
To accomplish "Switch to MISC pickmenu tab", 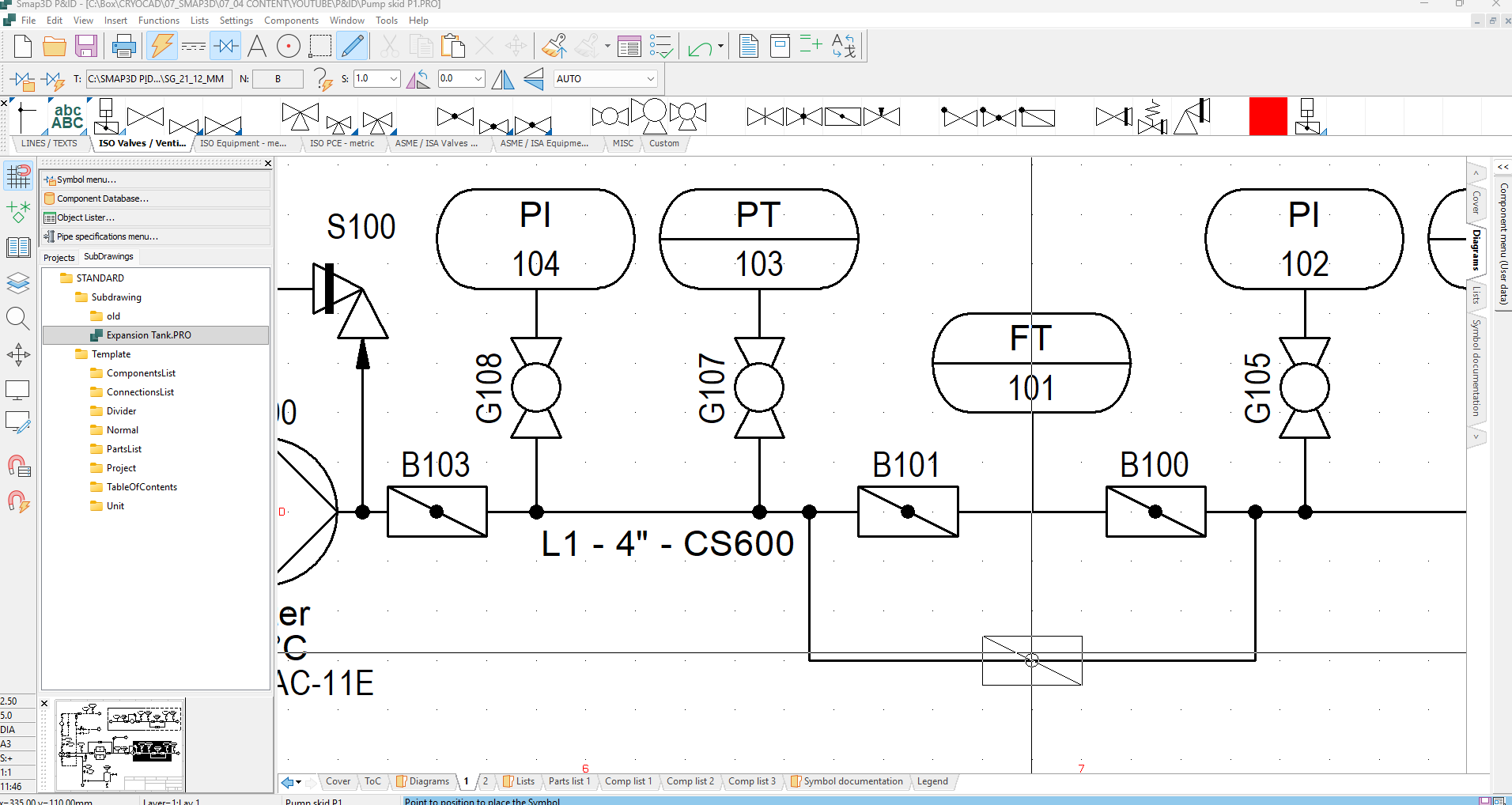I will click(622, 143).
